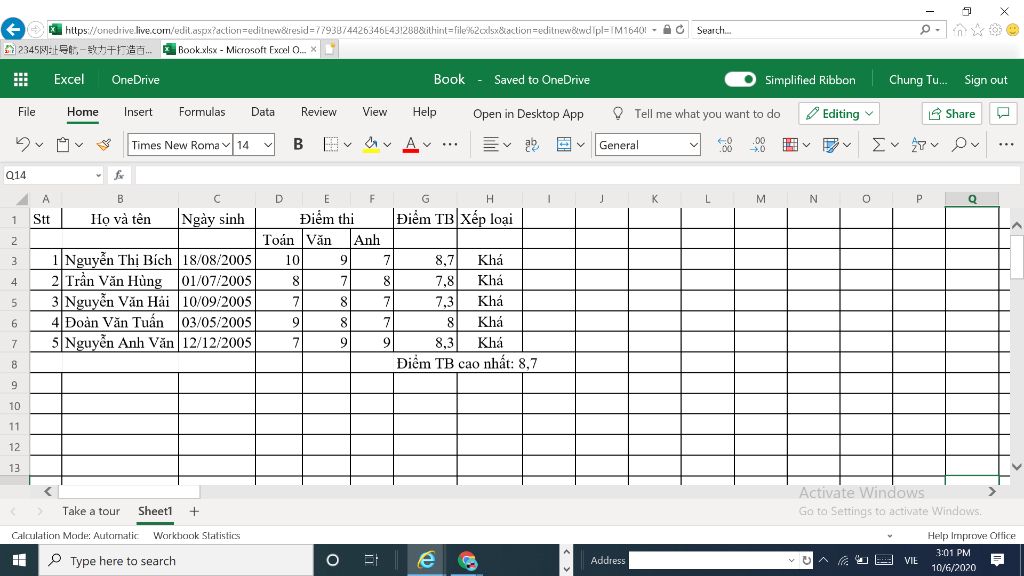Toggle Bold formatting
This screenshot has height=576, width=1024.
[x=298, y=144]
